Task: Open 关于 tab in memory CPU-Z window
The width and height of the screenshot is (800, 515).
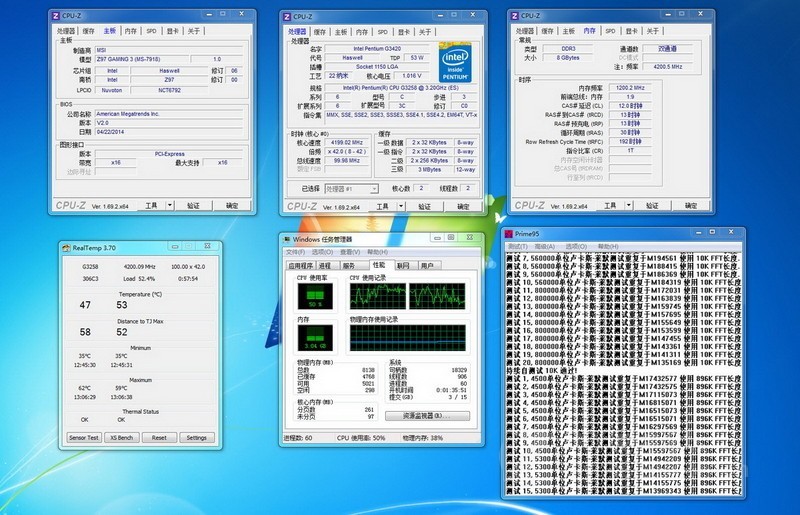Action: 653,31
